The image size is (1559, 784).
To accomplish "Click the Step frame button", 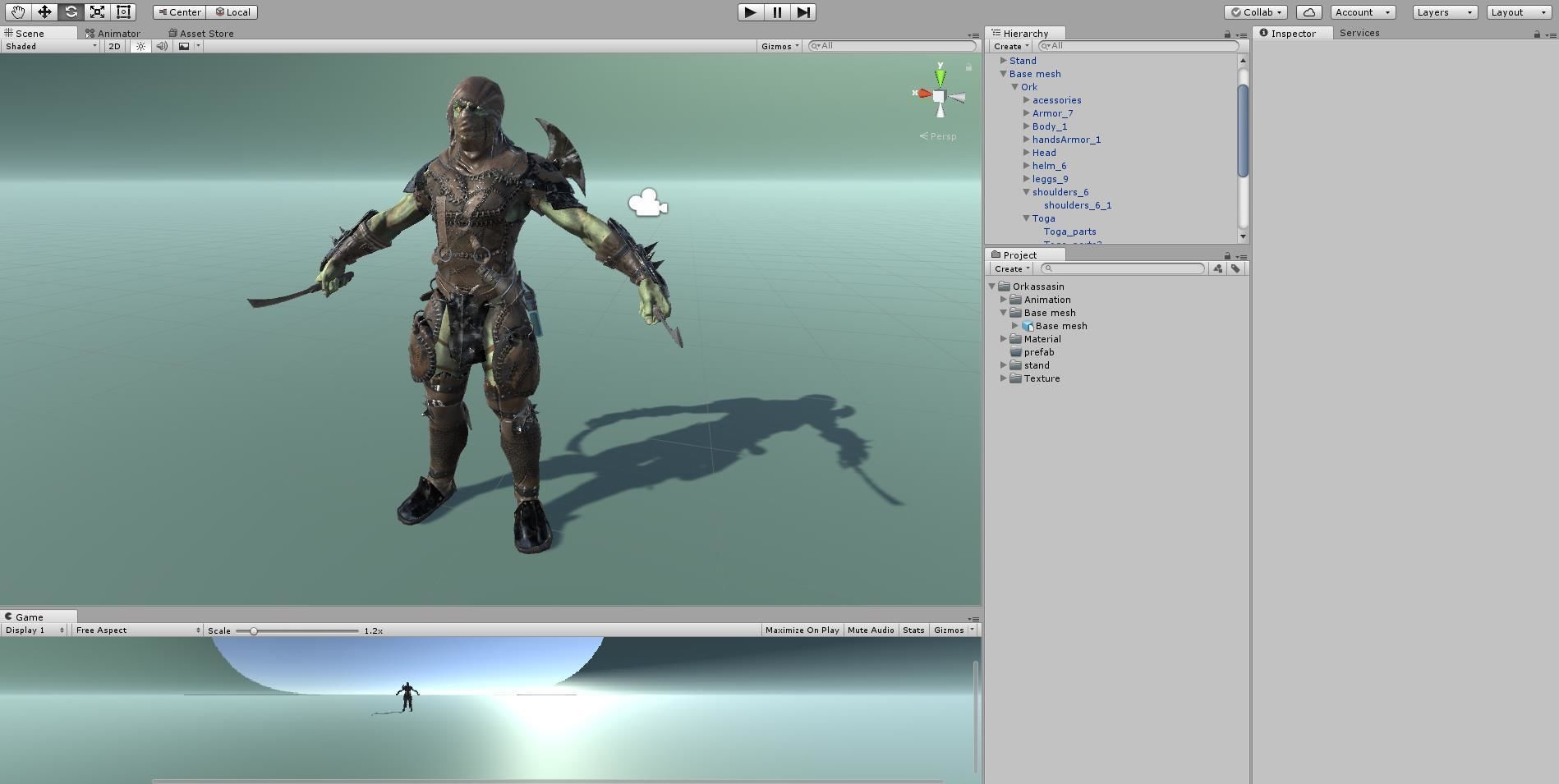I will [x=803, y=12].
